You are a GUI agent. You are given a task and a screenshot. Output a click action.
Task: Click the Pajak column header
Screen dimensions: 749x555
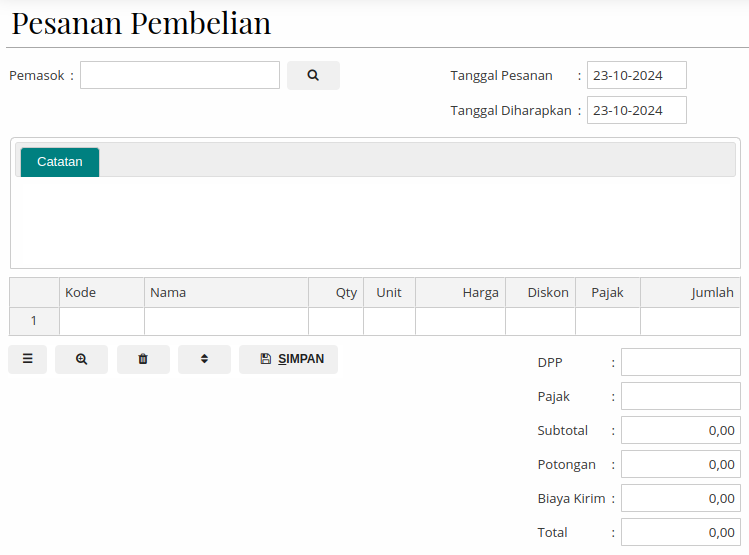(608, 292)
